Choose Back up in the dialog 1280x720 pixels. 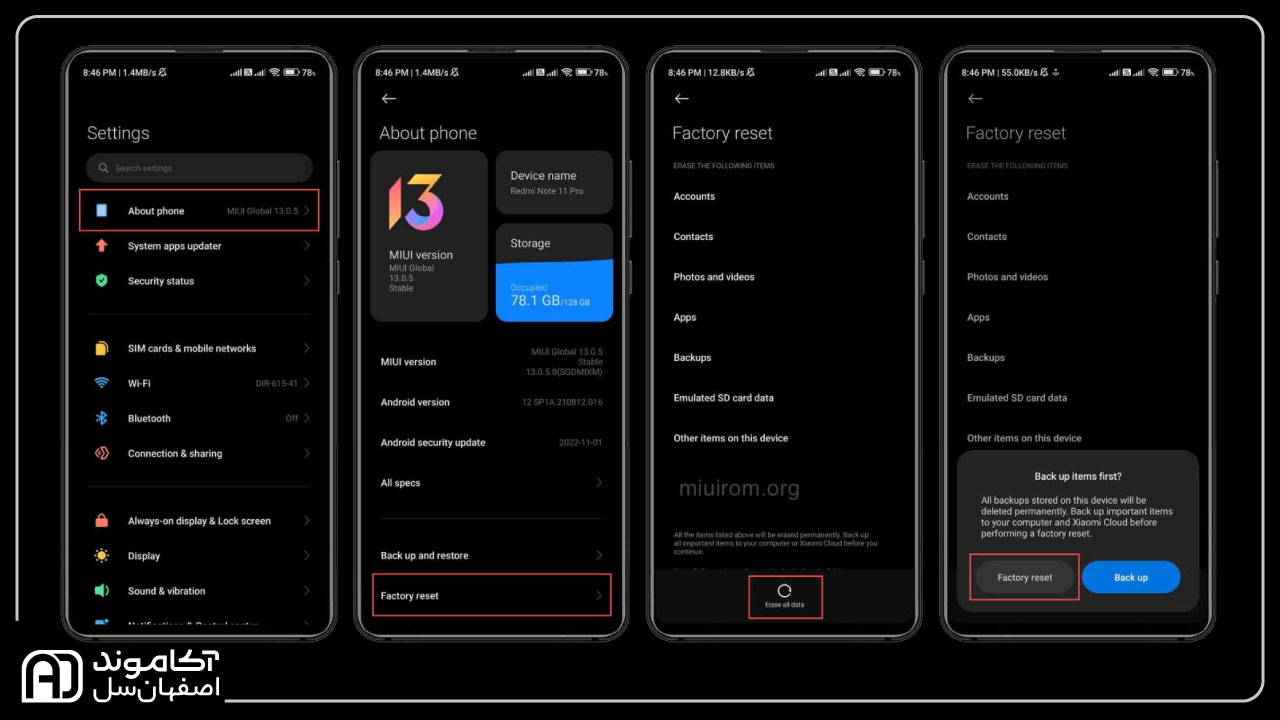point(1131,577)
